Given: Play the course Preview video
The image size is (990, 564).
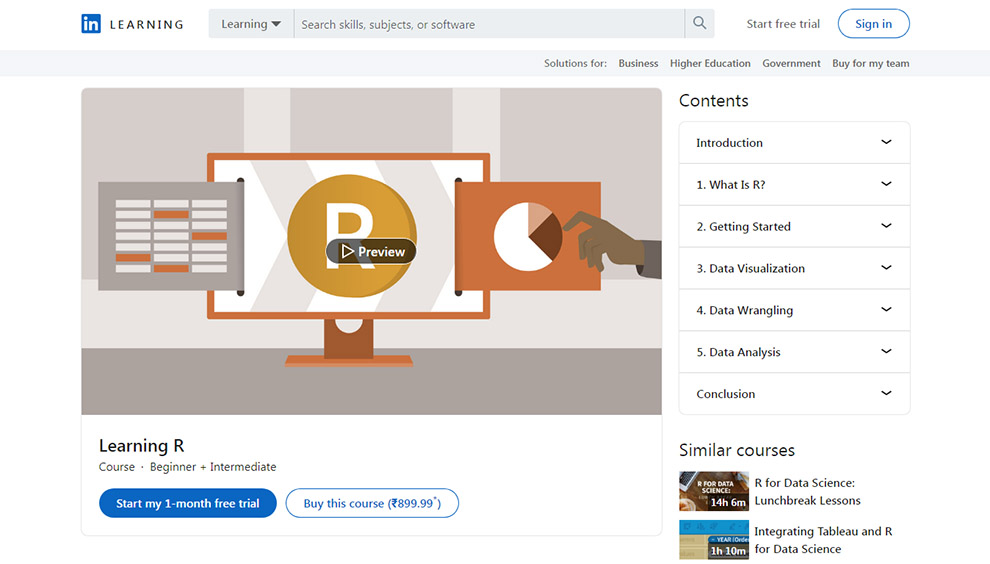Looking at the screenshot, I should (x=371, y=251).
